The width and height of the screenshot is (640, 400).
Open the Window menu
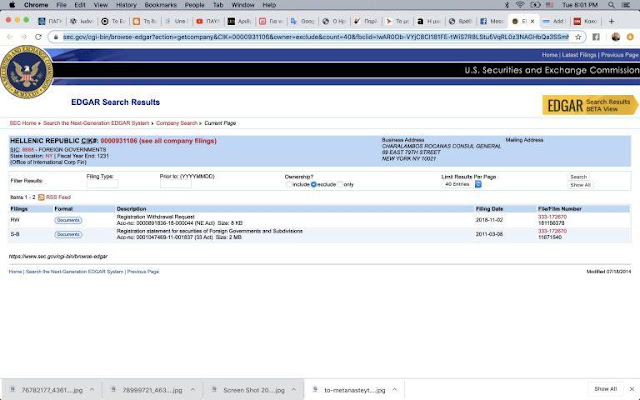(x=242, y=5)
